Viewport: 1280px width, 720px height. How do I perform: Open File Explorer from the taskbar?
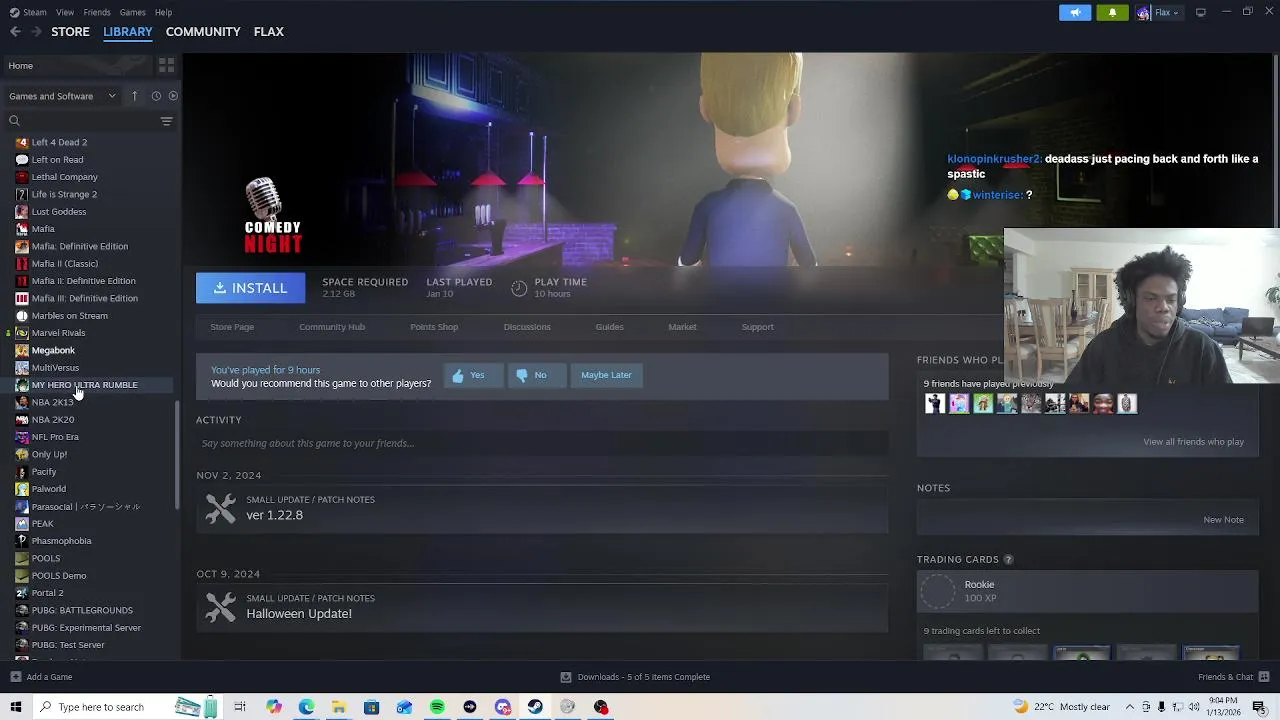339,707
